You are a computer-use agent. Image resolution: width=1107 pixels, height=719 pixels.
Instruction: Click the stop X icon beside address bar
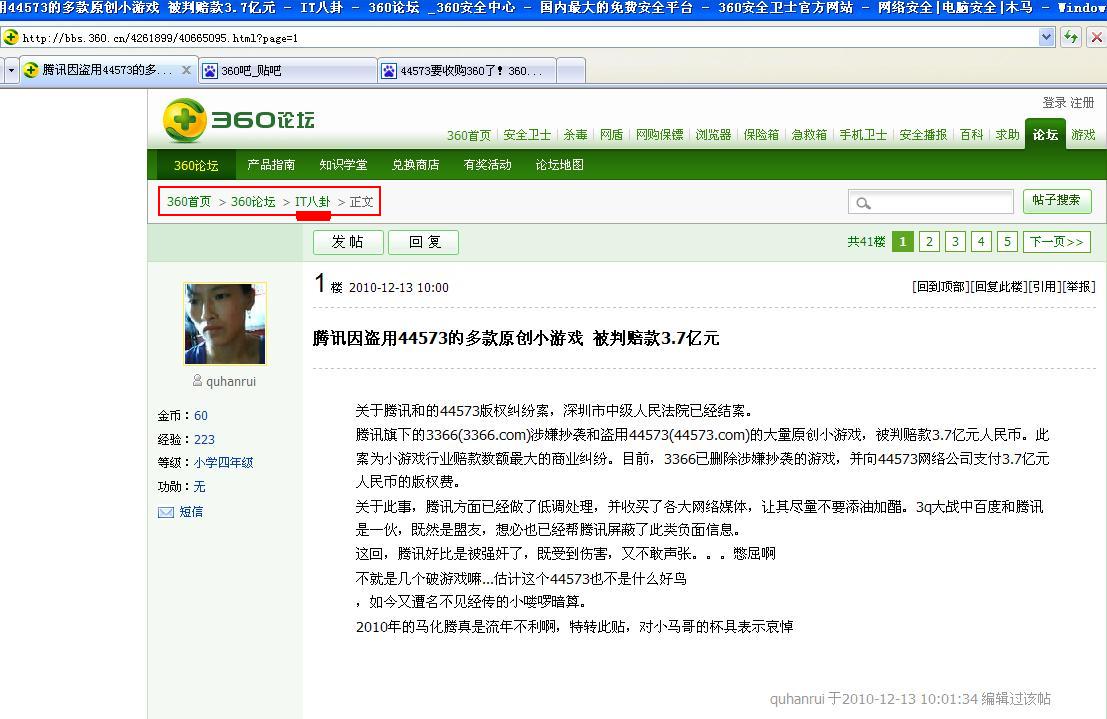1096,37
